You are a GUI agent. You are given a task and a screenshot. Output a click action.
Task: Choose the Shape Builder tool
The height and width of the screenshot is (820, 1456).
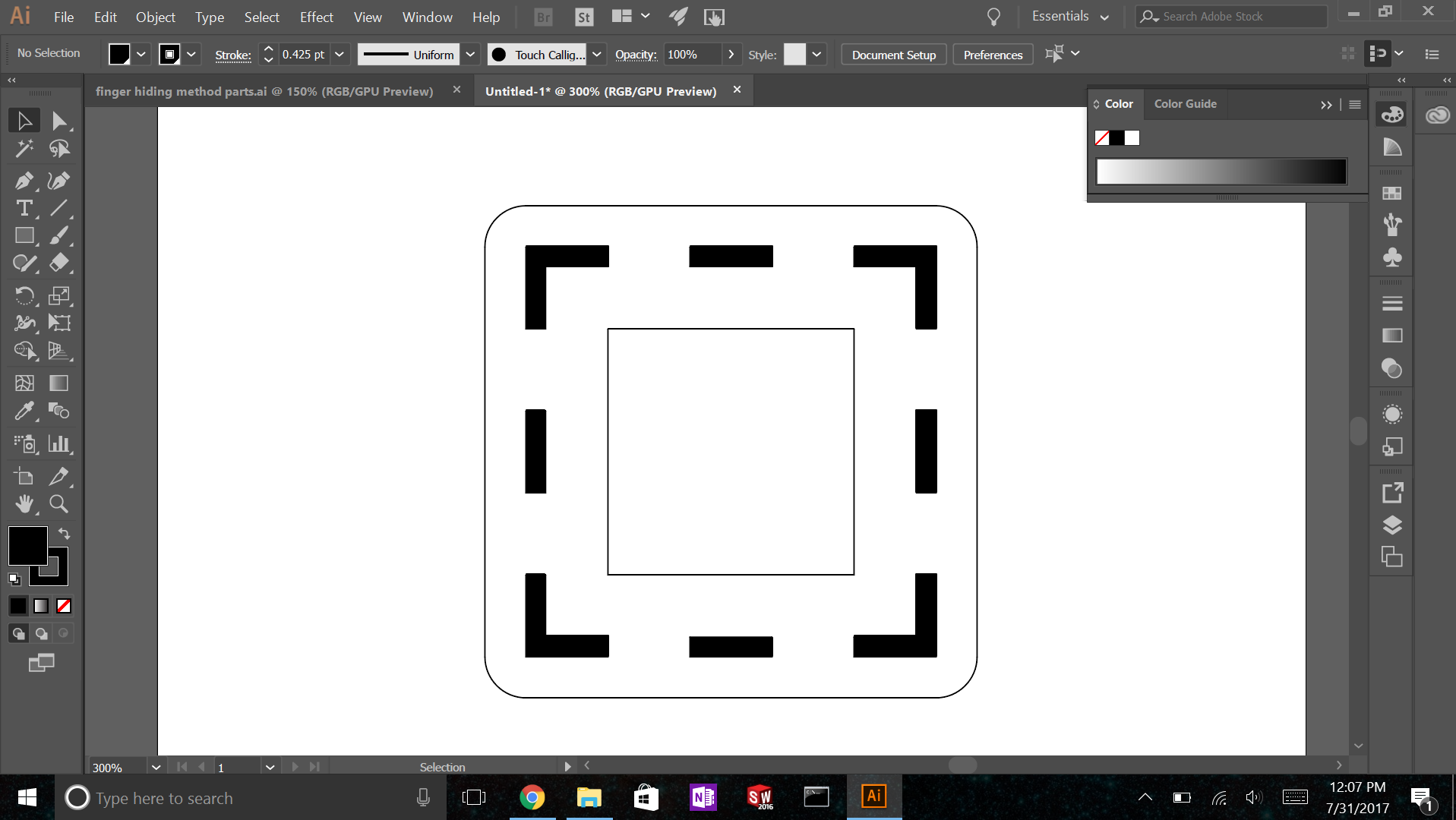24,350
